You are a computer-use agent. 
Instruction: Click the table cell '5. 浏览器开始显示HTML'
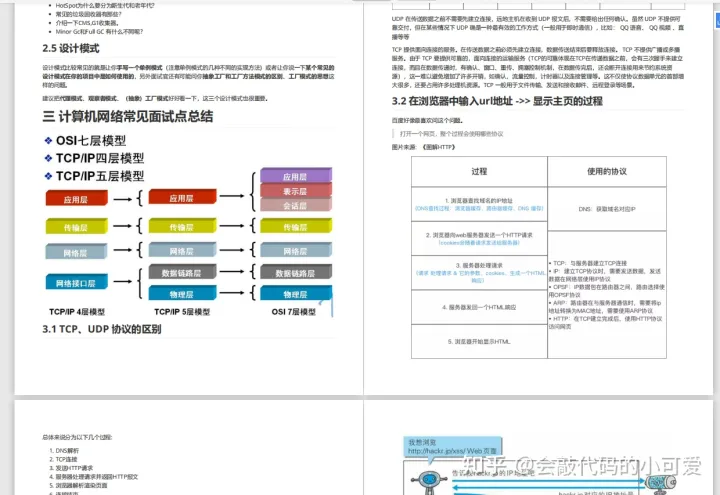tap(479, 342)
